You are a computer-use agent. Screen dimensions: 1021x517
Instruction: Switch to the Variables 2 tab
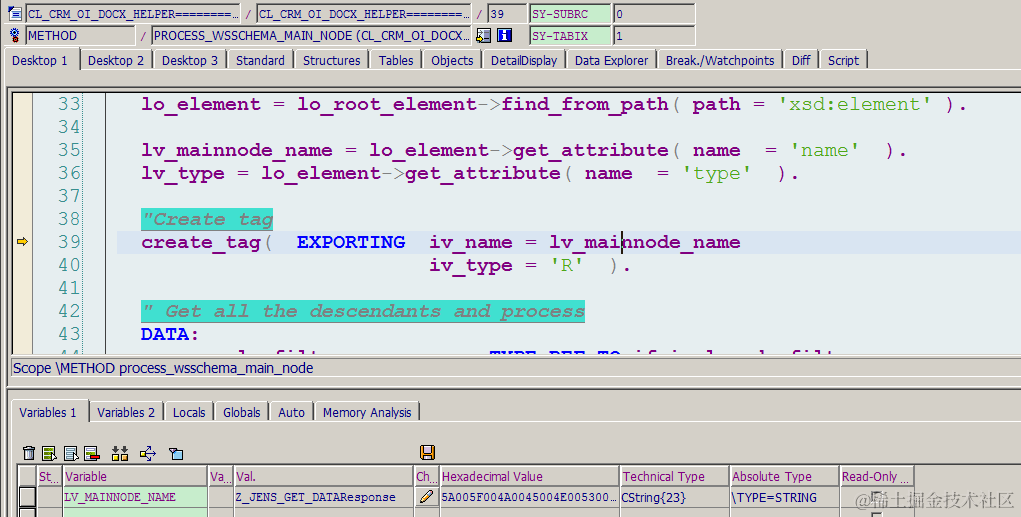[126, 412]
